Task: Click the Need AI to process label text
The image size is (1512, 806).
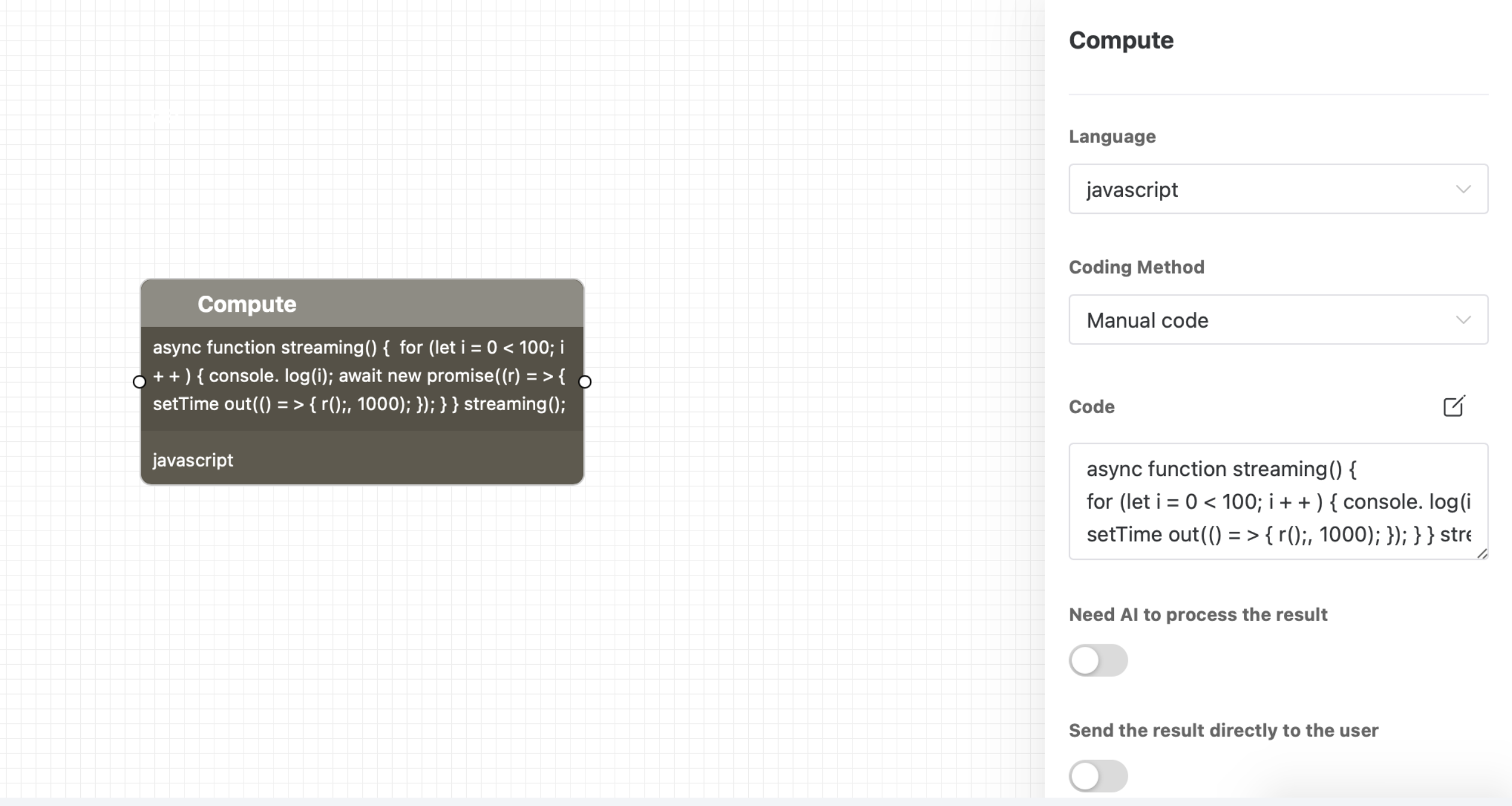Action: pyautogui.click(x=1198, y=614)
